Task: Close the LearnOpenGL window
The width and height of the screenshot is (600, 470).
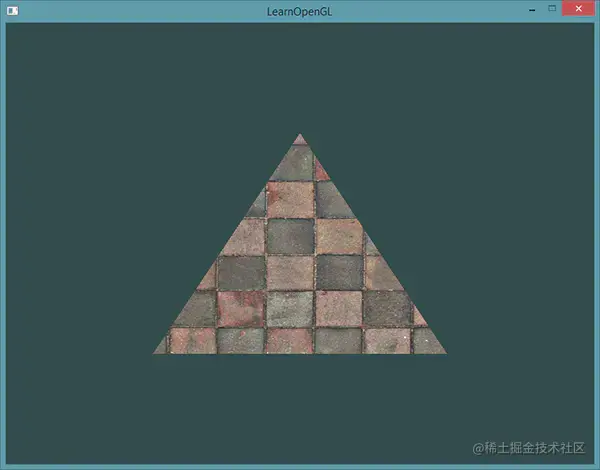Action: pyautogui.click(x=578, y=8)
